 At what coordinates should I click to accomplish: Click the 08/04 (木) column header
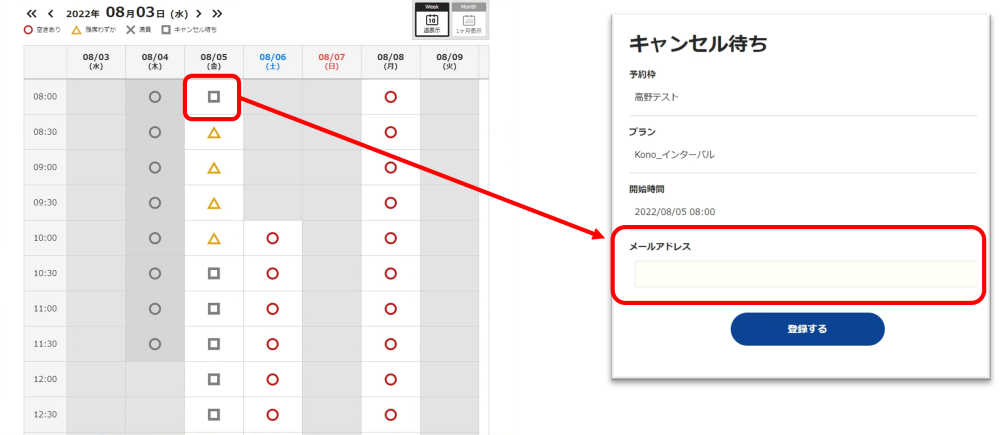(154, 61)
